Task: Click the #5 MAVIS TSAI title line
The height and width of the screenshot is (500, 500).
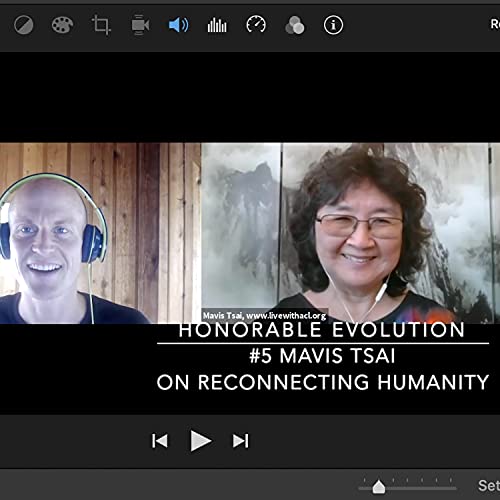Action: [x=322, y=356]
